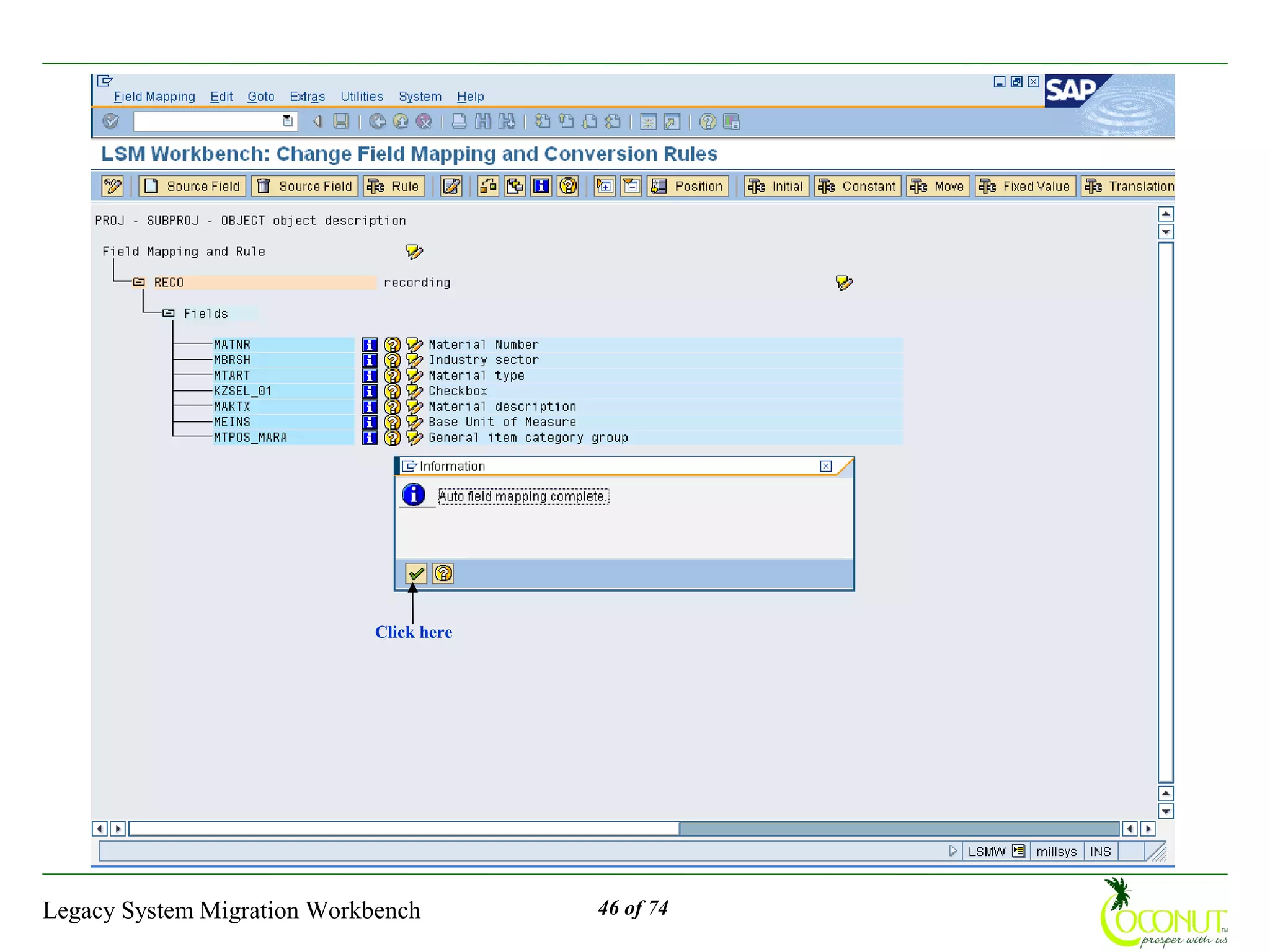
Task: Click the pencil icon for MTART row
Action: (414, 376)
